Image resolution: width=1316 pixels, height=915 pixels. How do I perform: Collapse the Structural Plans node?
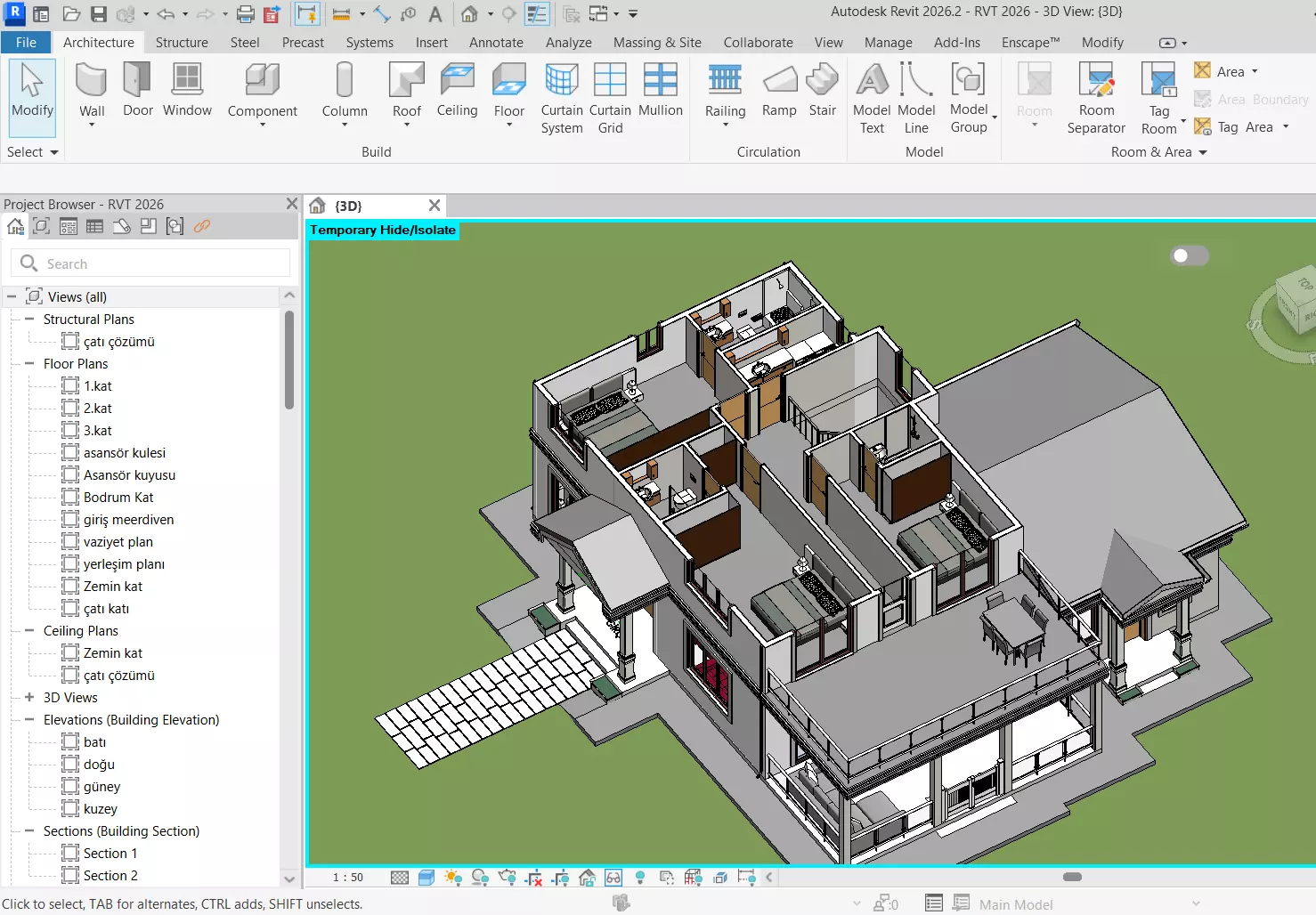[29, 319]
